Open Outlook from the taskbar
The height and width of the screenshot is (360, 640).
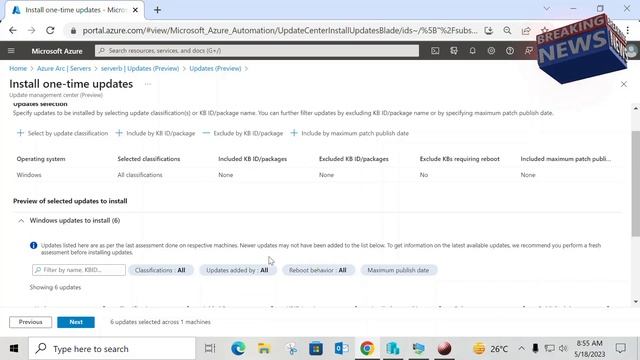pyautogui.click(x=341, y=349)
